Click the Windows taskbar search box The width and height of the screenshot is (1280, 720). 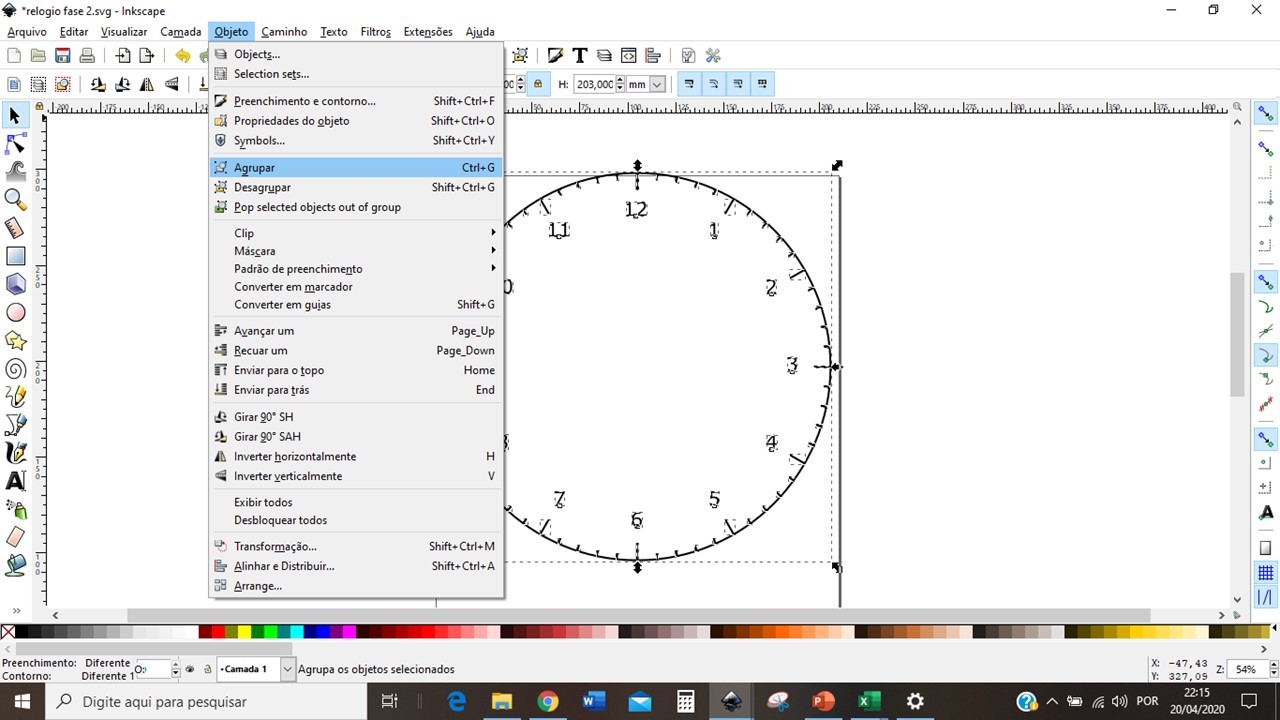coord(208,701)
